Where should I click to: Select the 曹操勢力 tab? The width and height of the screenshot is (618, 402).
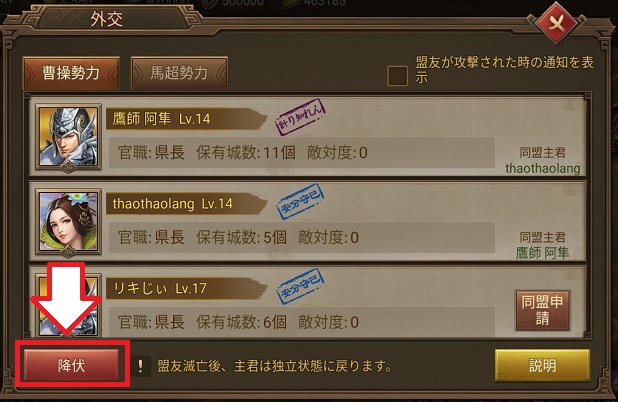pos(71,73)
